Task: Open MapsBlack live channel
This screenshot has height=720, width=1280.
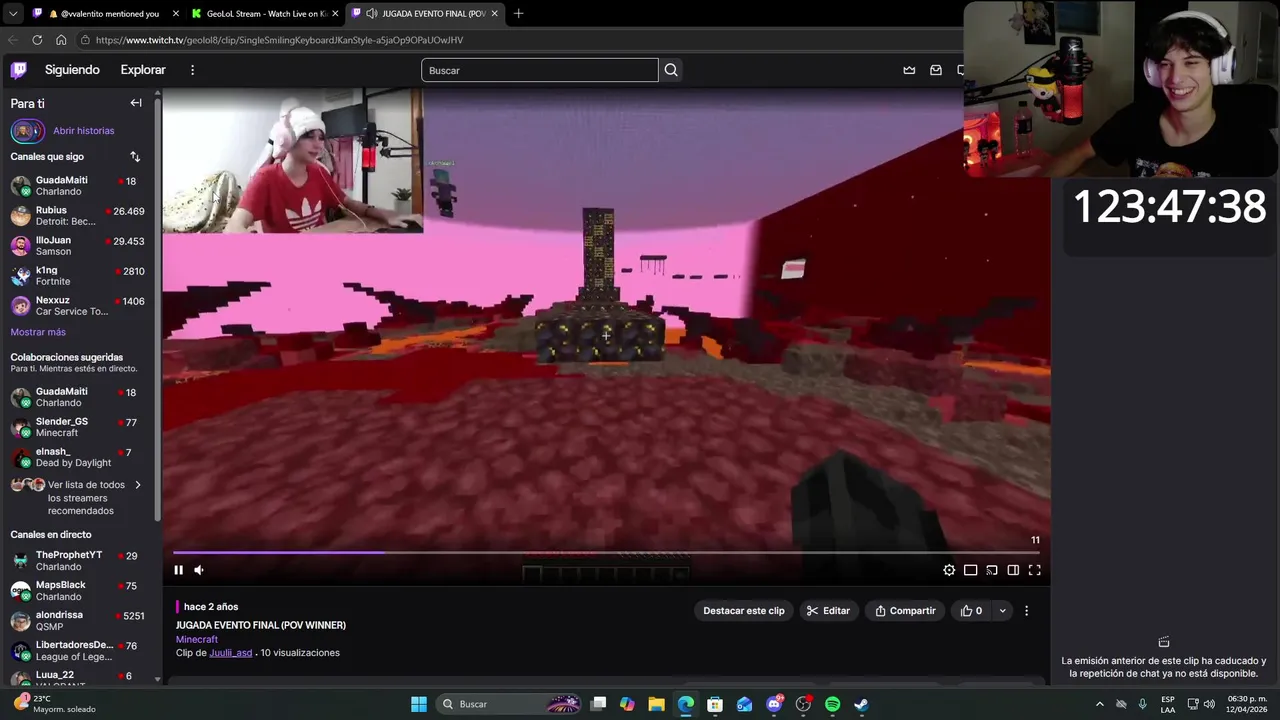Action: [x=78, y=590]
